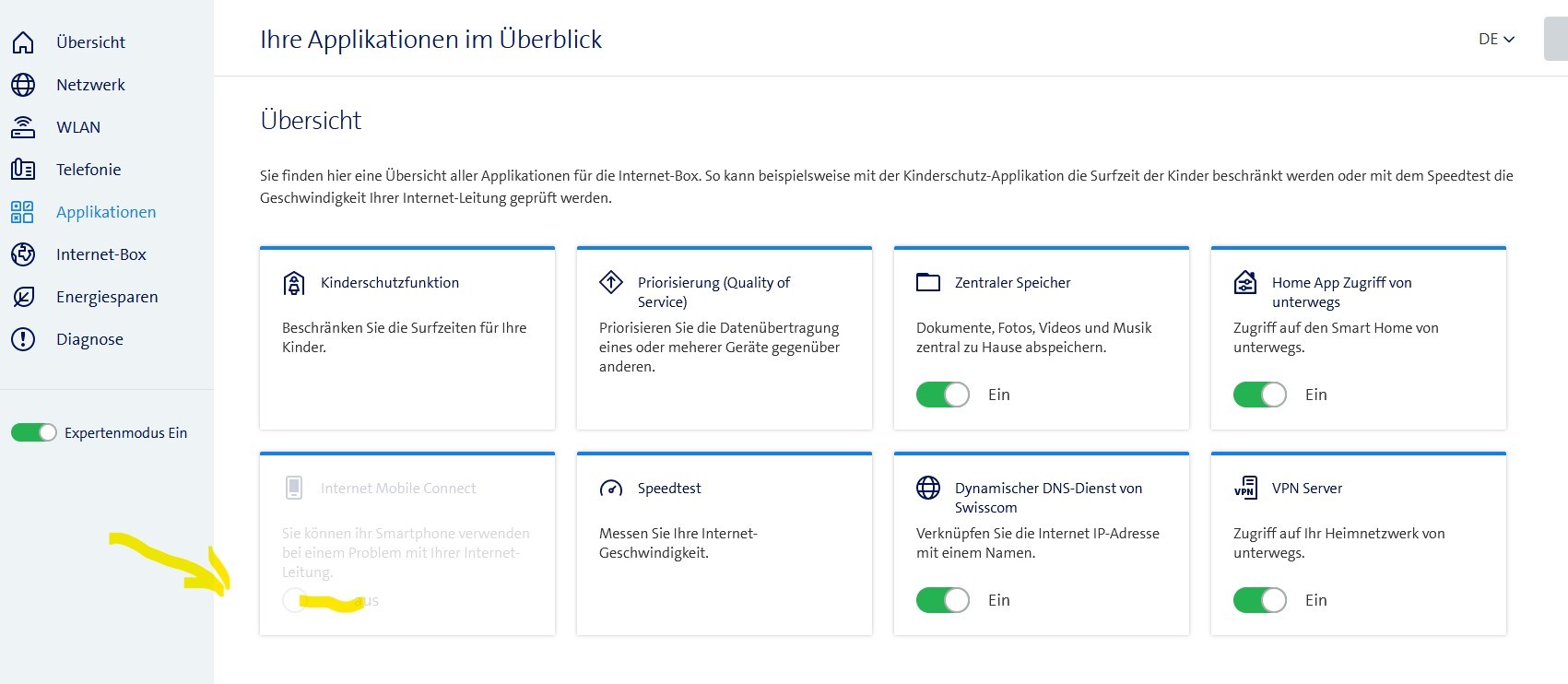Click the Kinderschutzfunktion lock icon

coord(294,283)
